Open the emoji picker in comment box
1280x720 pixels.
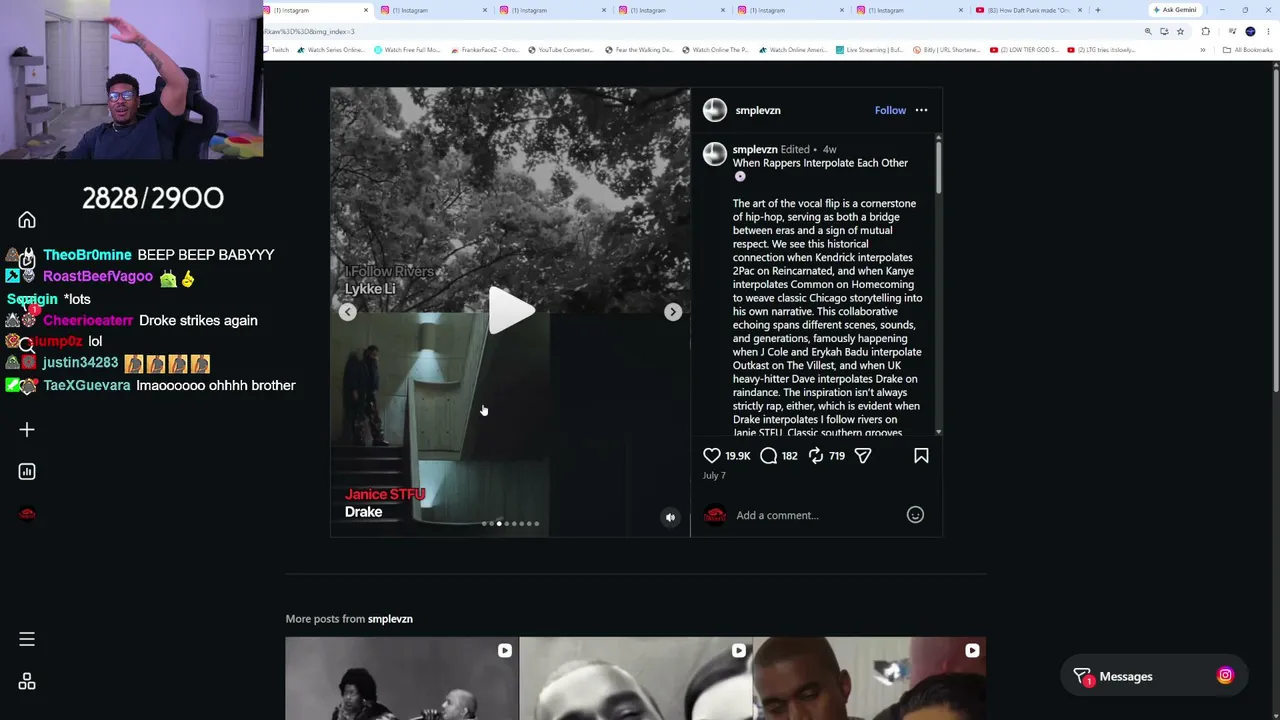(915, 515)
